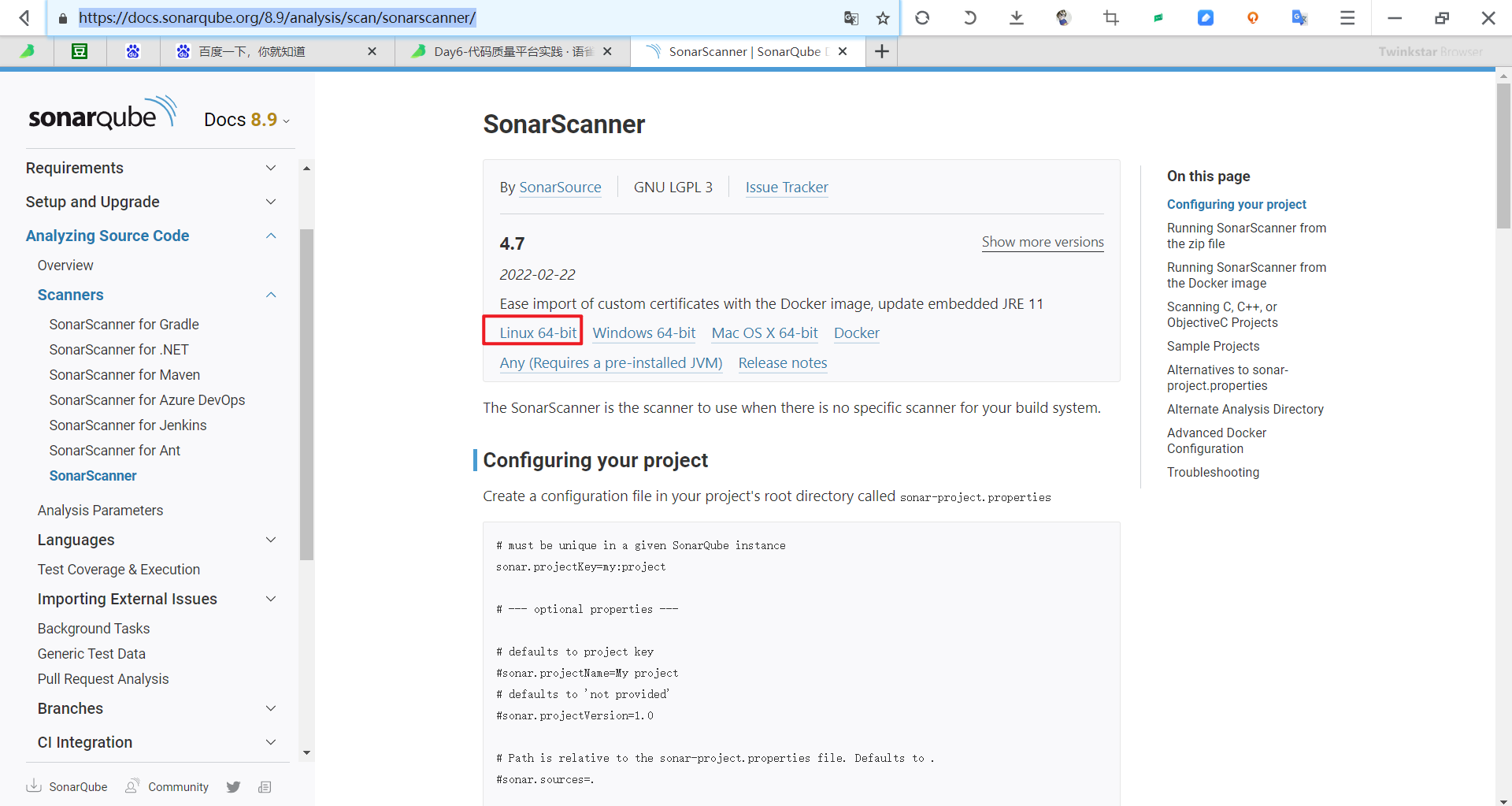Expand the Branches section
1512x806 pixels.
point(271,708)
